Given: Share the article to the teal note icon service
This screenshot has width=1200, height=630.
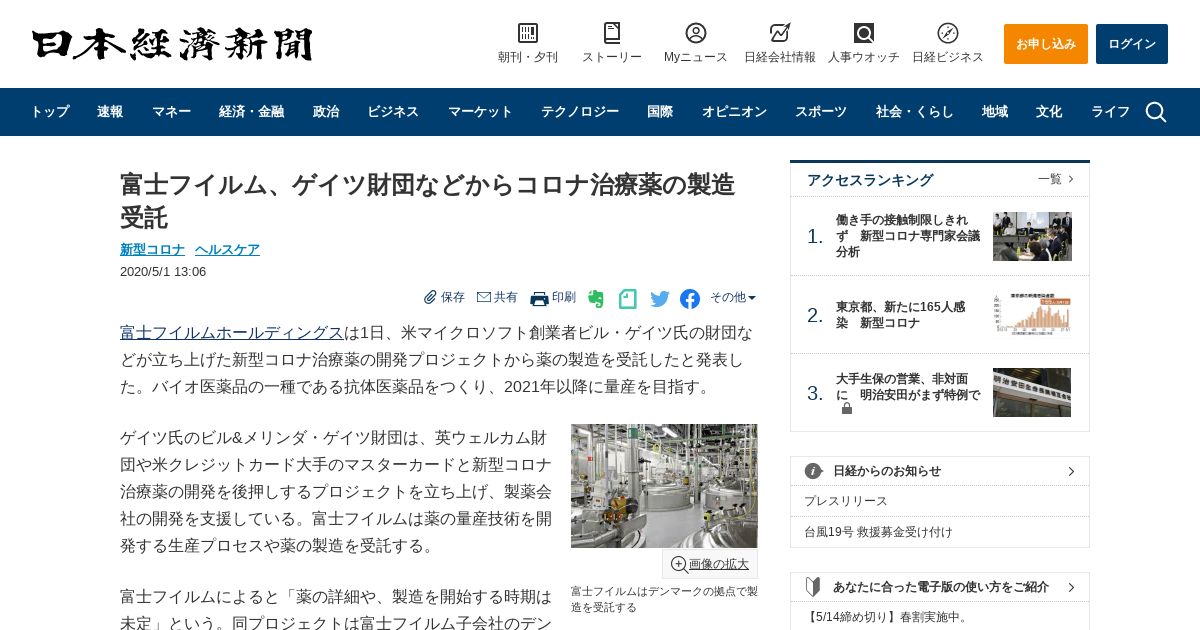Looking at the screenshot, I should pos(627,299).
